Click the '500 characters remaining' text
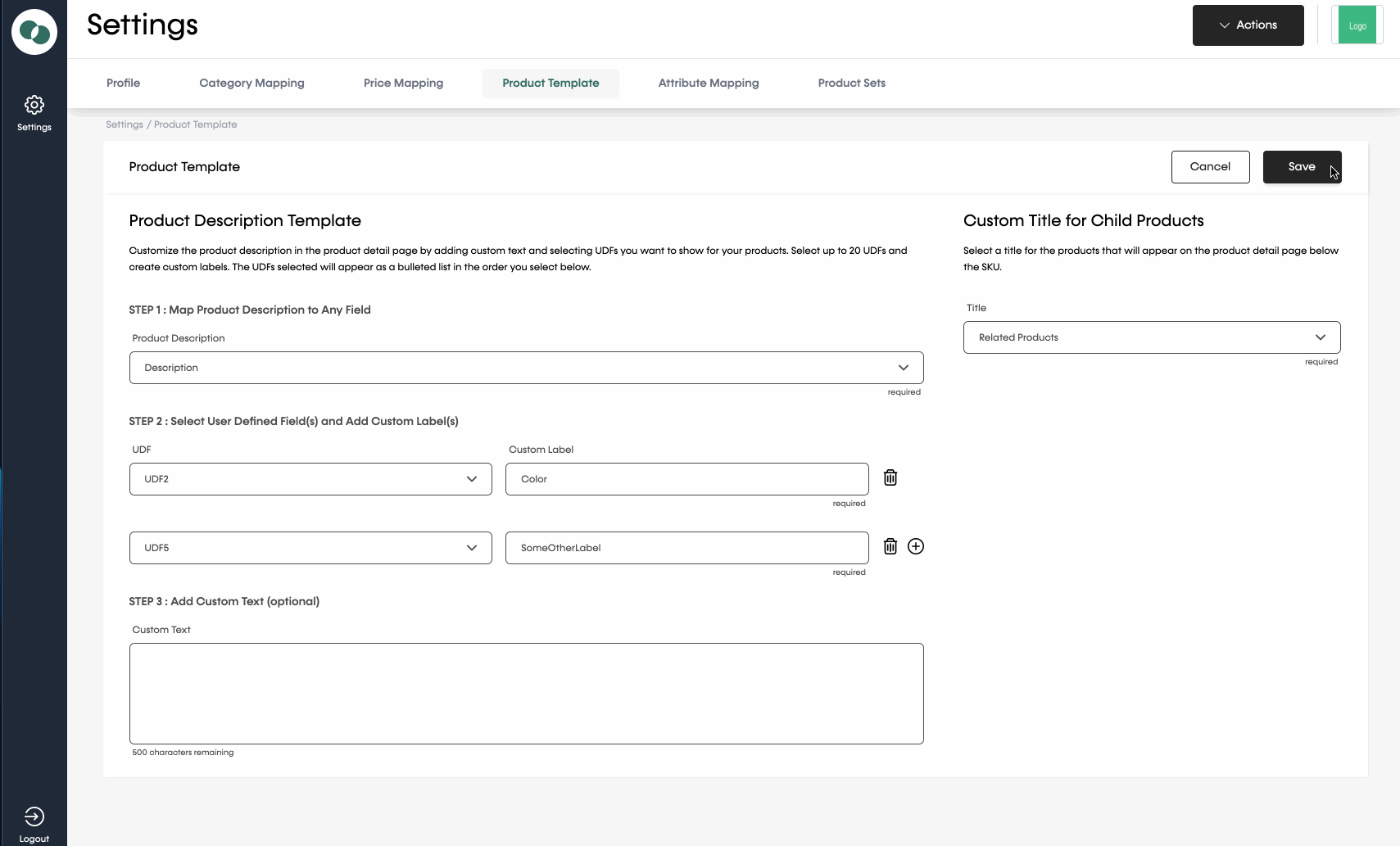Image resolution: width=1400 pixels, height=846 pixels. click(183, 753)
